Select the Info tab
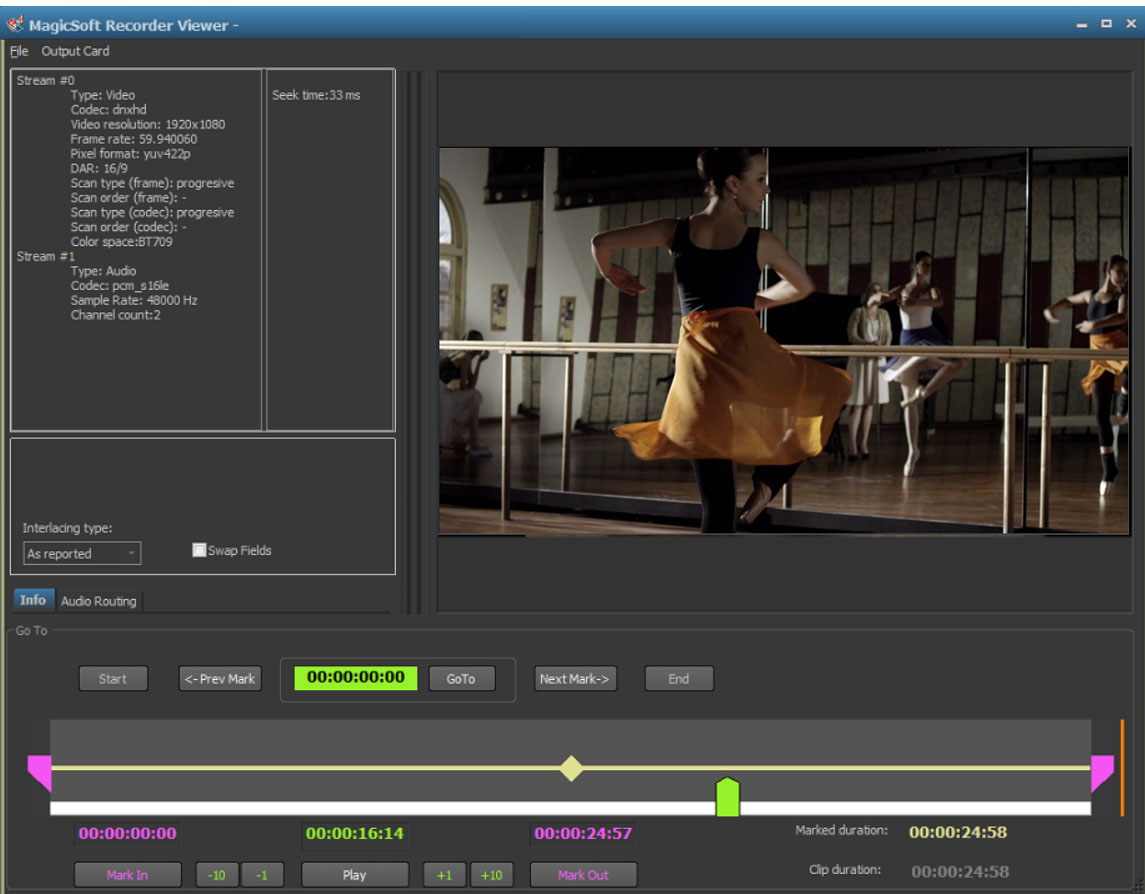Viewport: 1145px width, 894px height. point(33,600)
